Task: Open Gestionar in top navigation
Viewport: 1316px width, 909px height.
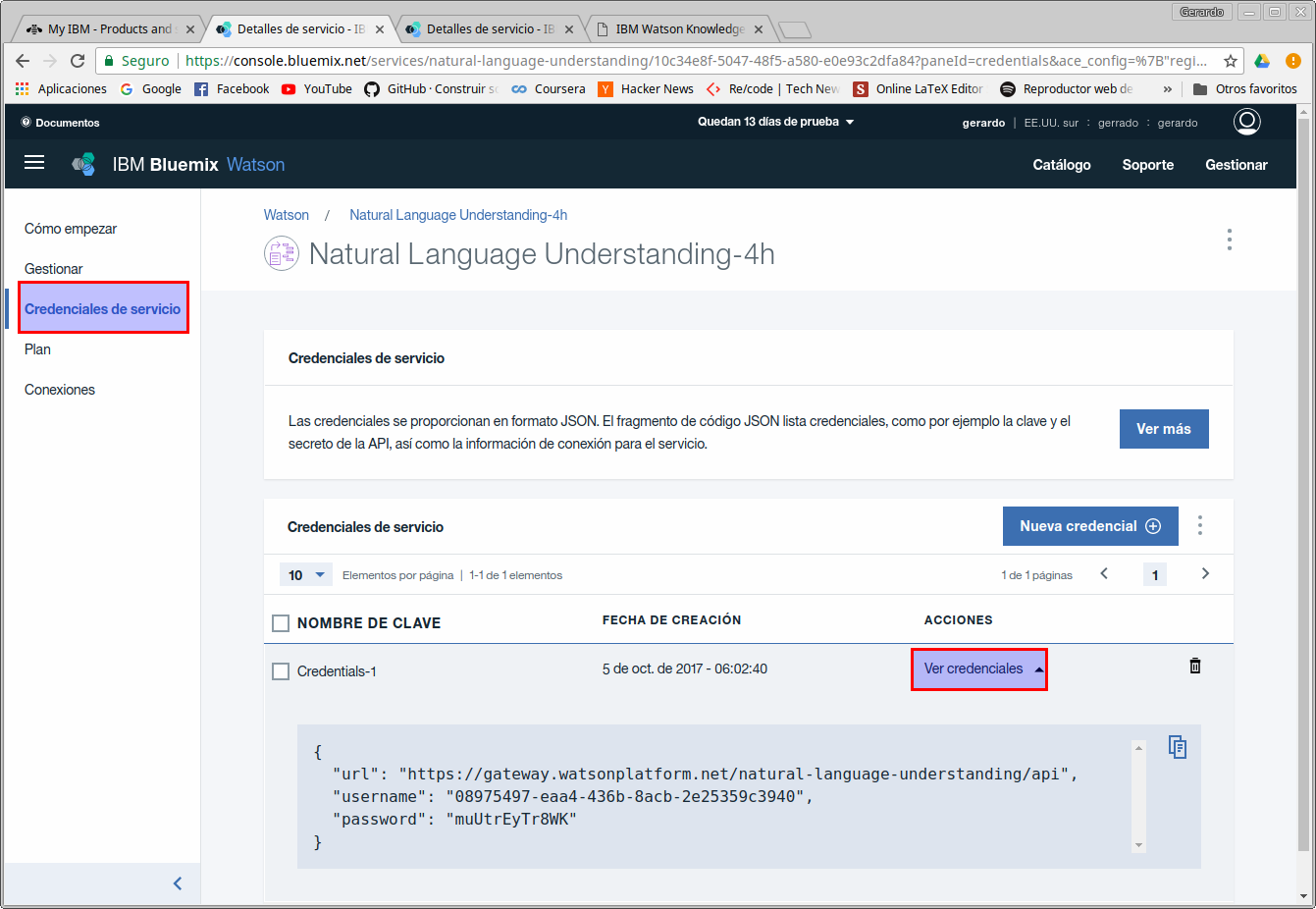Action: point(1237,165)
